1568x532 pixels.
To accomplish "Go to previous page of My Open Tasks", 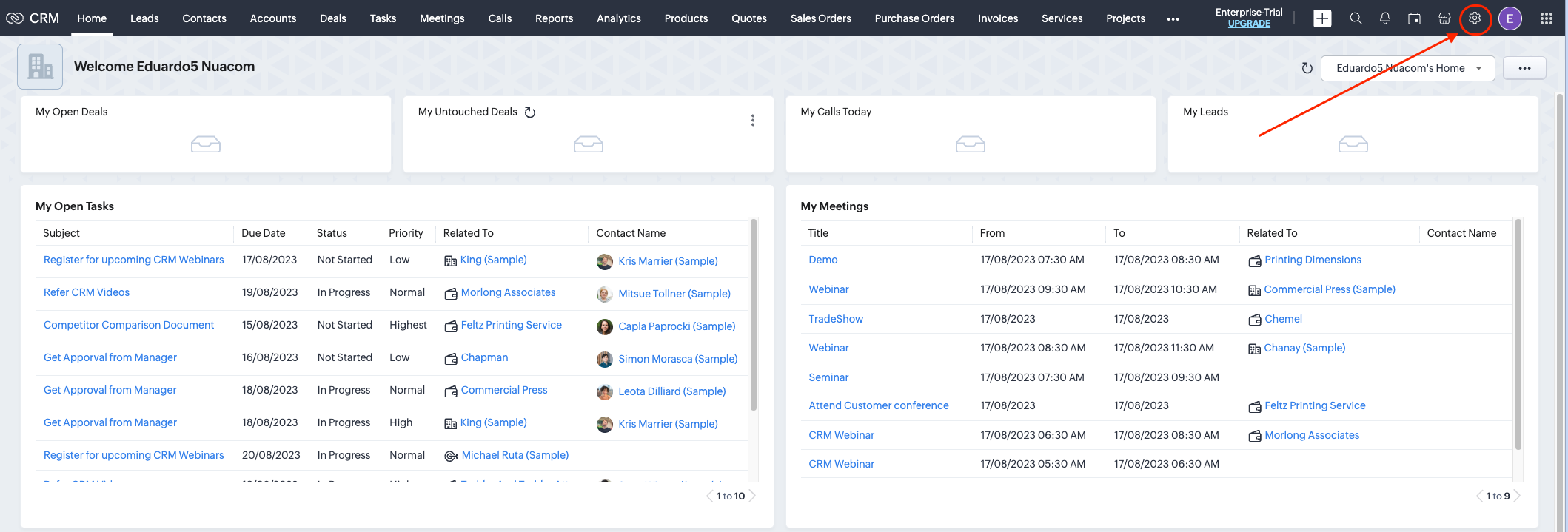I will [x=709, y=496].
